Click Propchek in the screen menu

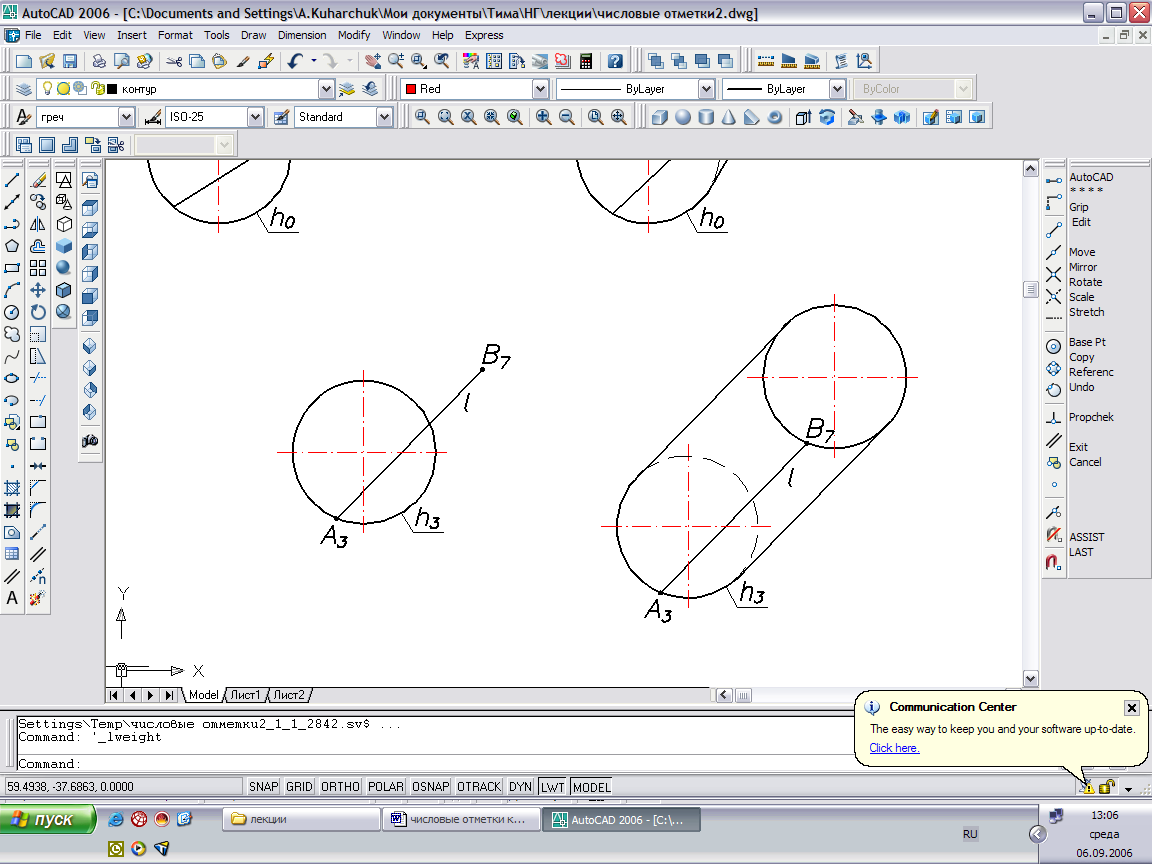pyautogui.click(x=1091, y=417)
